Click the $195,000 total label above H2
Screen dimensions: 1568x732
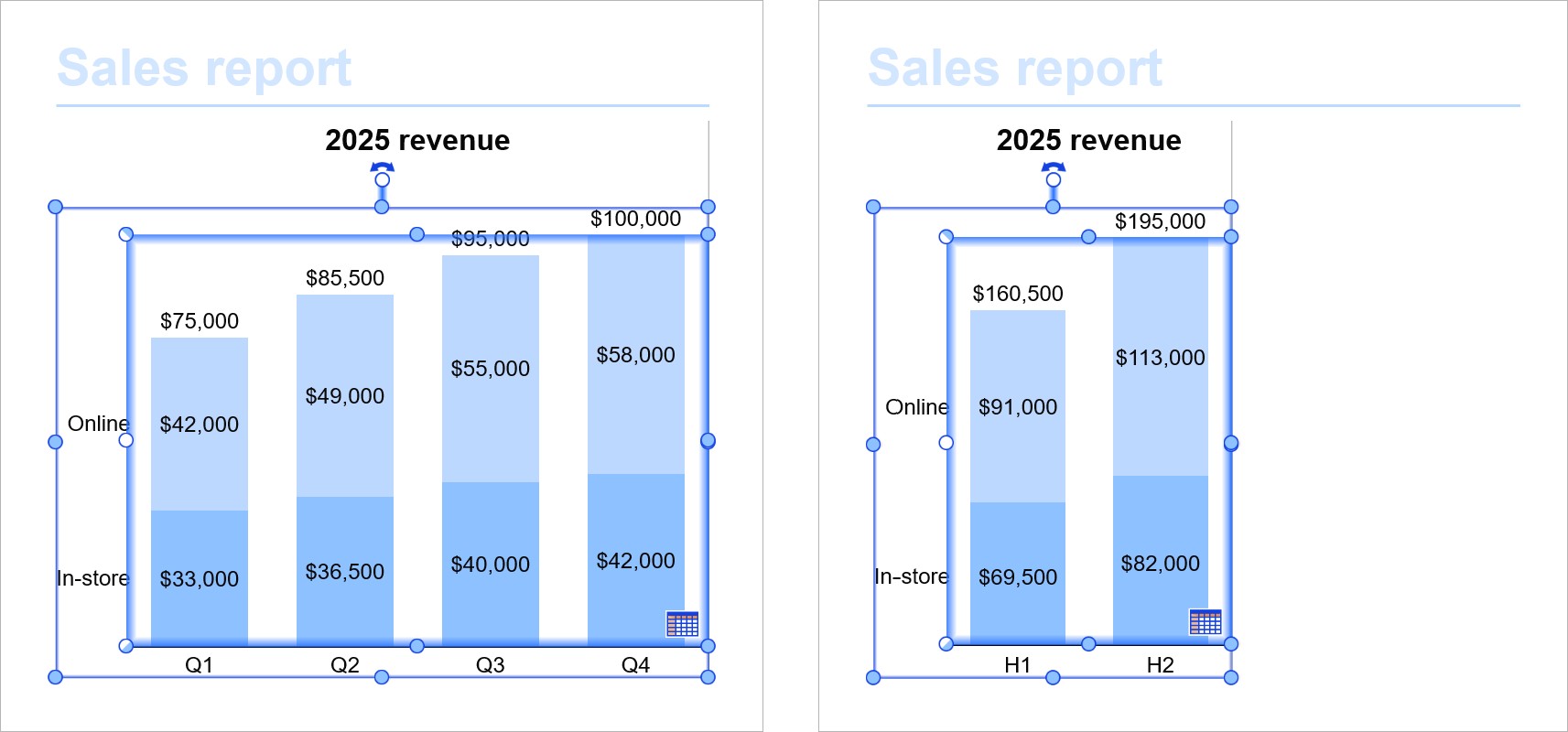[1160, 221]
